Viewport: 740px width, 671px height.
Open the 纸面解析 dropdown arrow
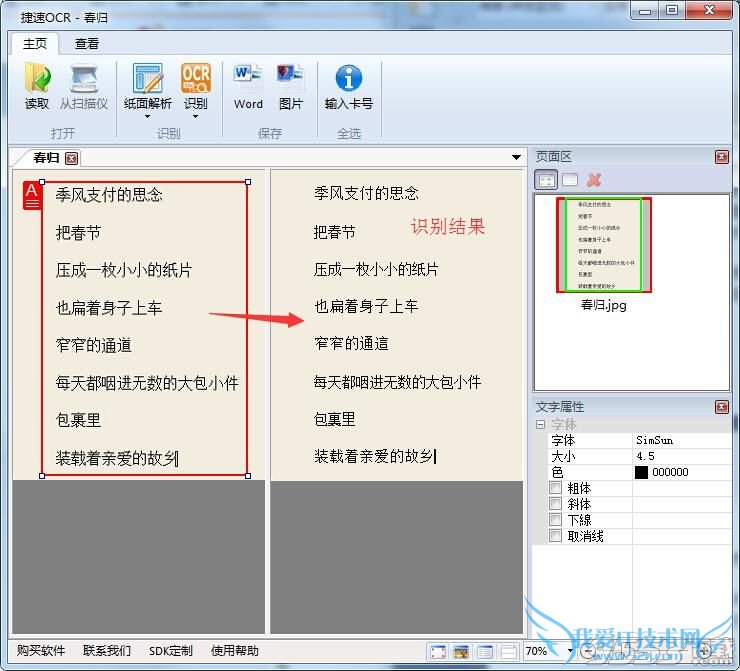tap(148, 117)
